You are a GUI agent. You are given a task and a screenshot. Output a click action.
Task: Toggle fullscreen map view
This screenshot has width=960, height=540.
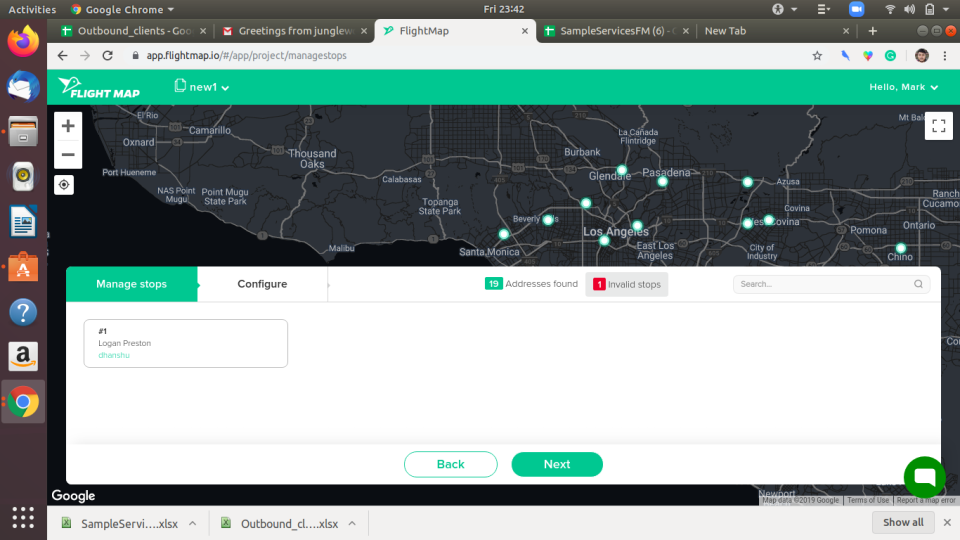[x=939, y=126]
